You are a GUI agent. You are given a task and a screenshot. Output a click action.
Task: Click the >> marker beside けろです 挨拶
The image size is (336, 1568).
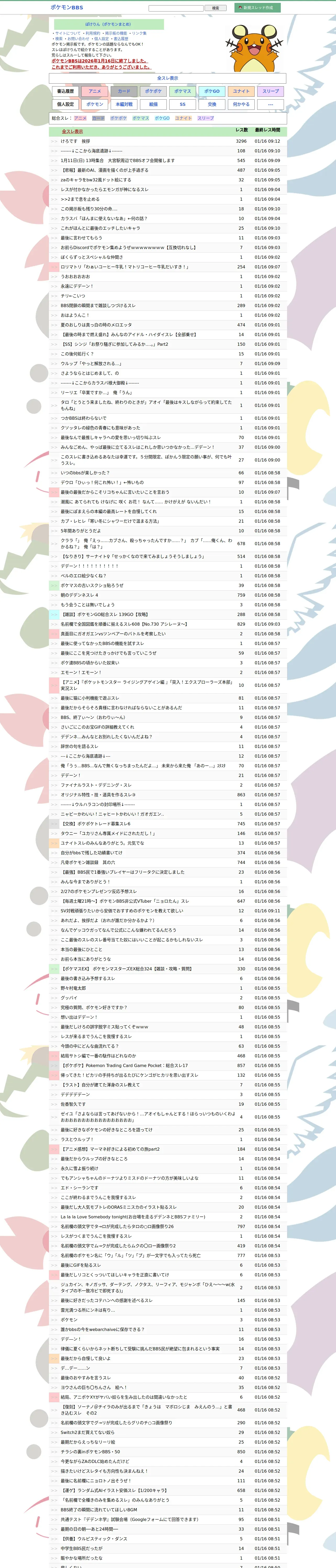coord(54,141)
